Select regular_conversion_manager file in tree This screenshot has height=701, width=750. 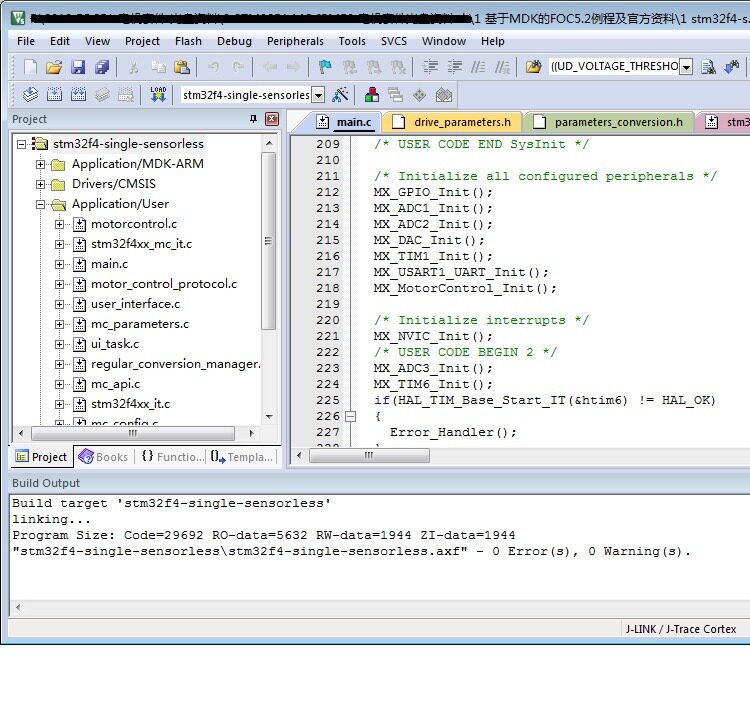tap(176, 364)
